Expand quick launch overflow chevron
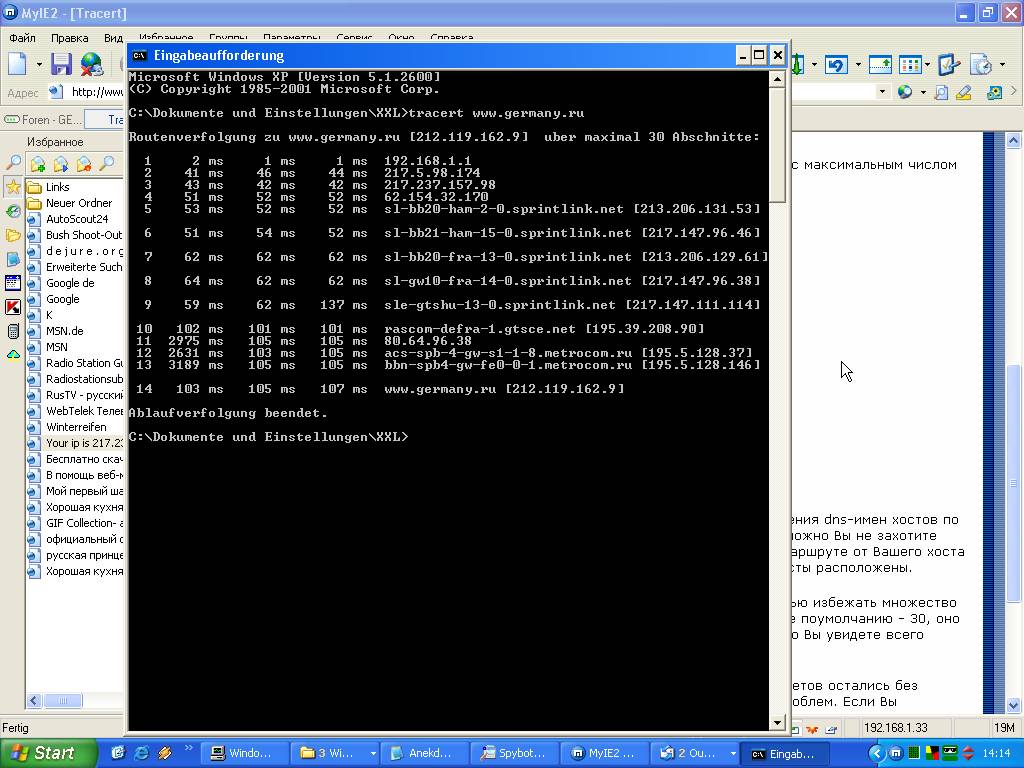The width and height of the screenshot is (1024, 768). [189, 748]
